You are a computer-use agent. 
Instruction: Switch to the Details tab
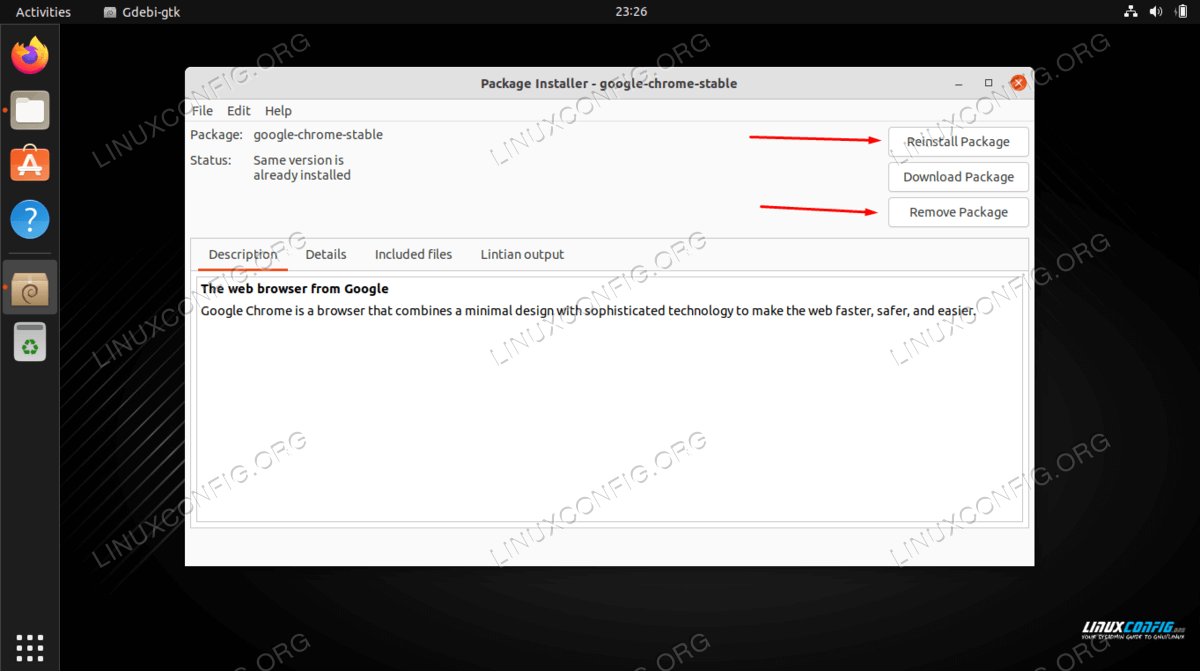pos(326,255)
